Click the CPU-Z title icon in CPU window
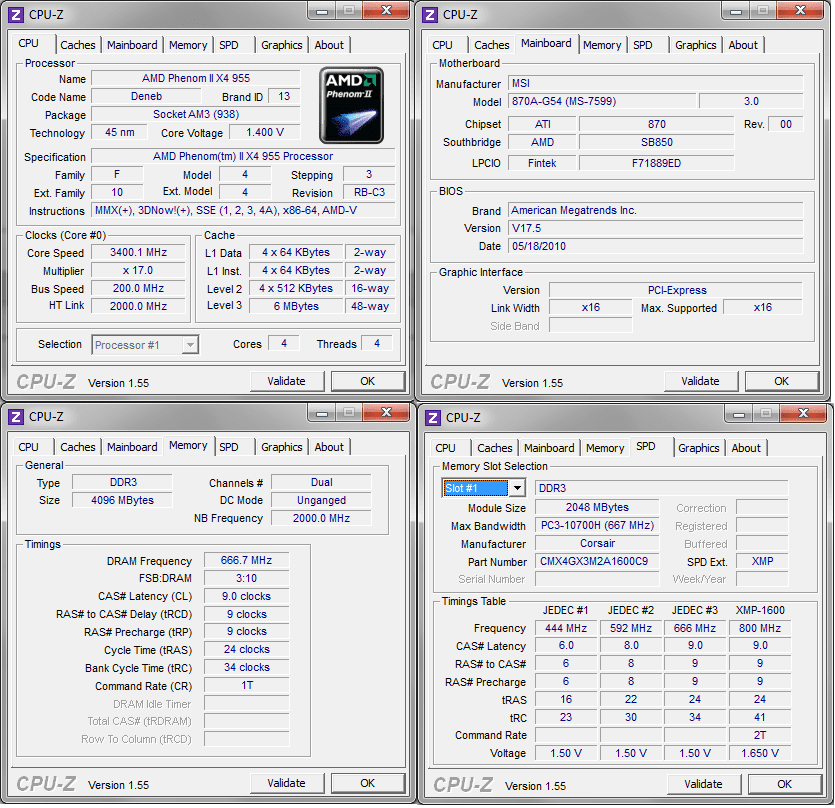This screenshot has width=835, height=808. point(16,14)
